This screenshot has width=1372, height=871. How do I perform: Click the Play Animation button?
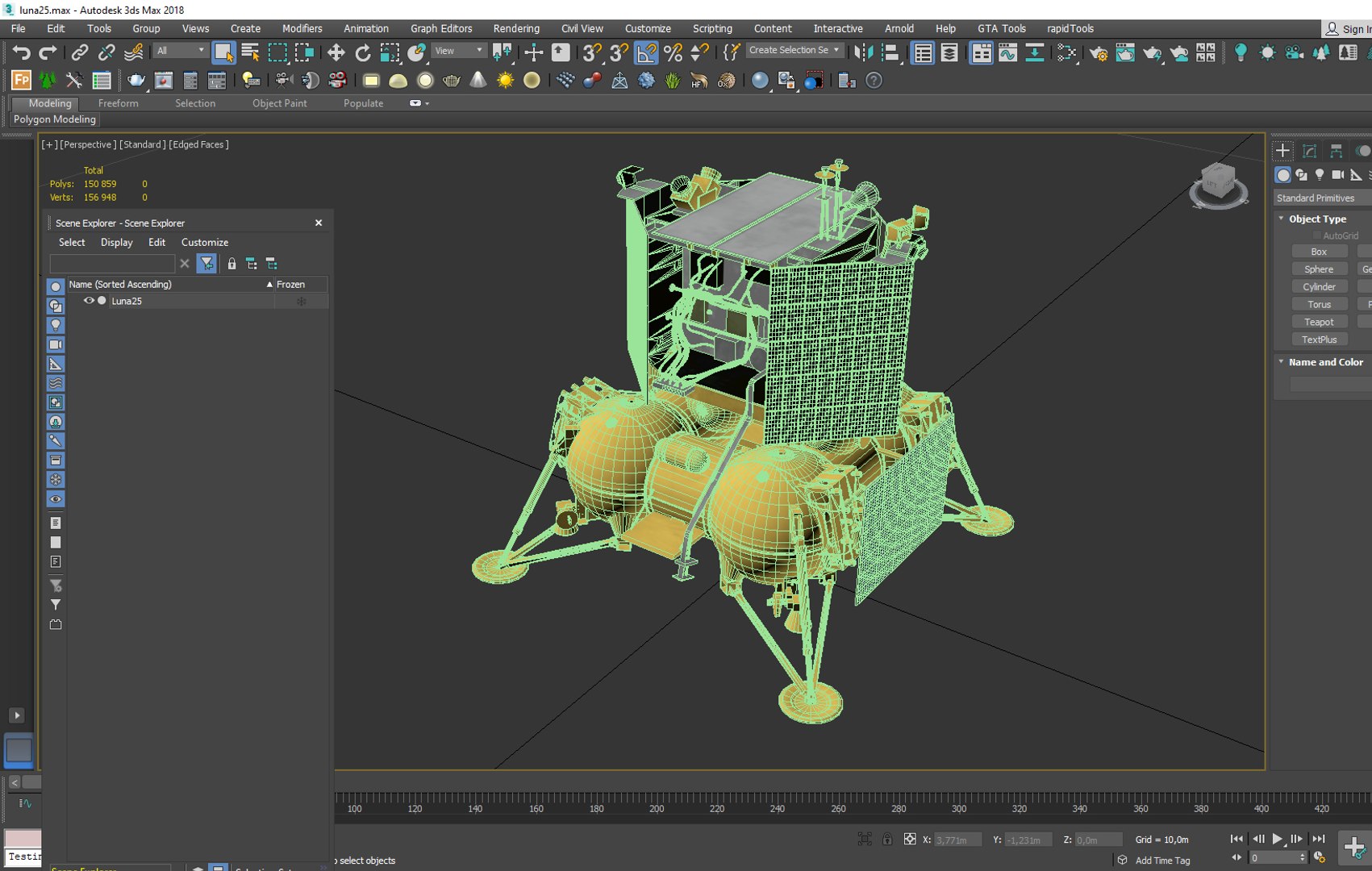coord(1278,840)
